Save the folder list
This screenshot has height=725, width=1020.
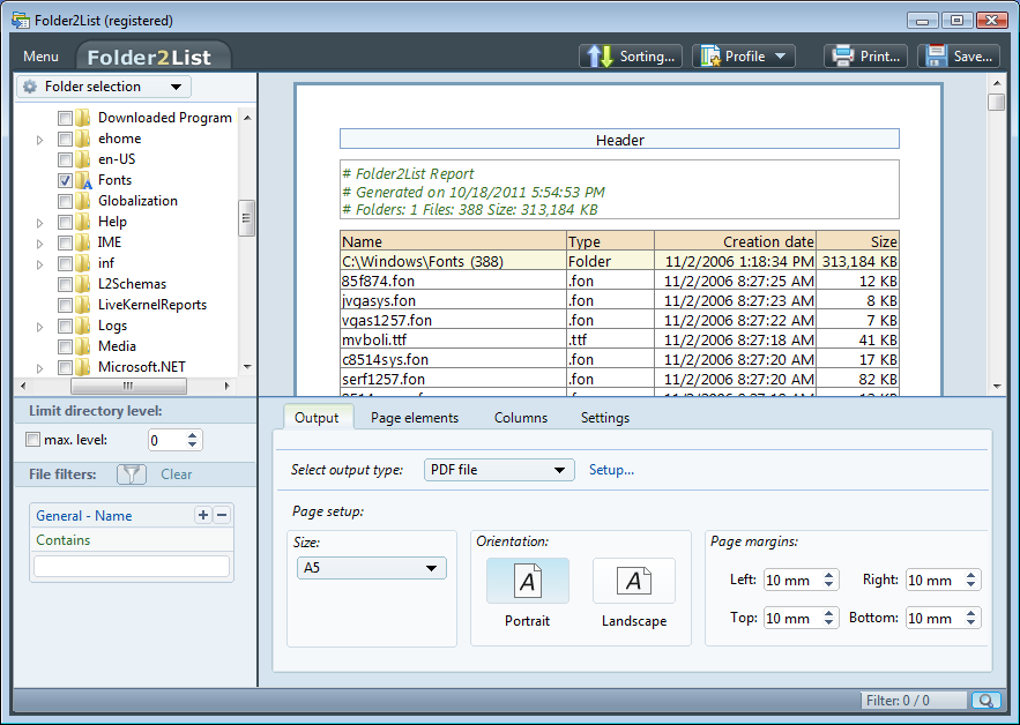click(x=958, y=57)
